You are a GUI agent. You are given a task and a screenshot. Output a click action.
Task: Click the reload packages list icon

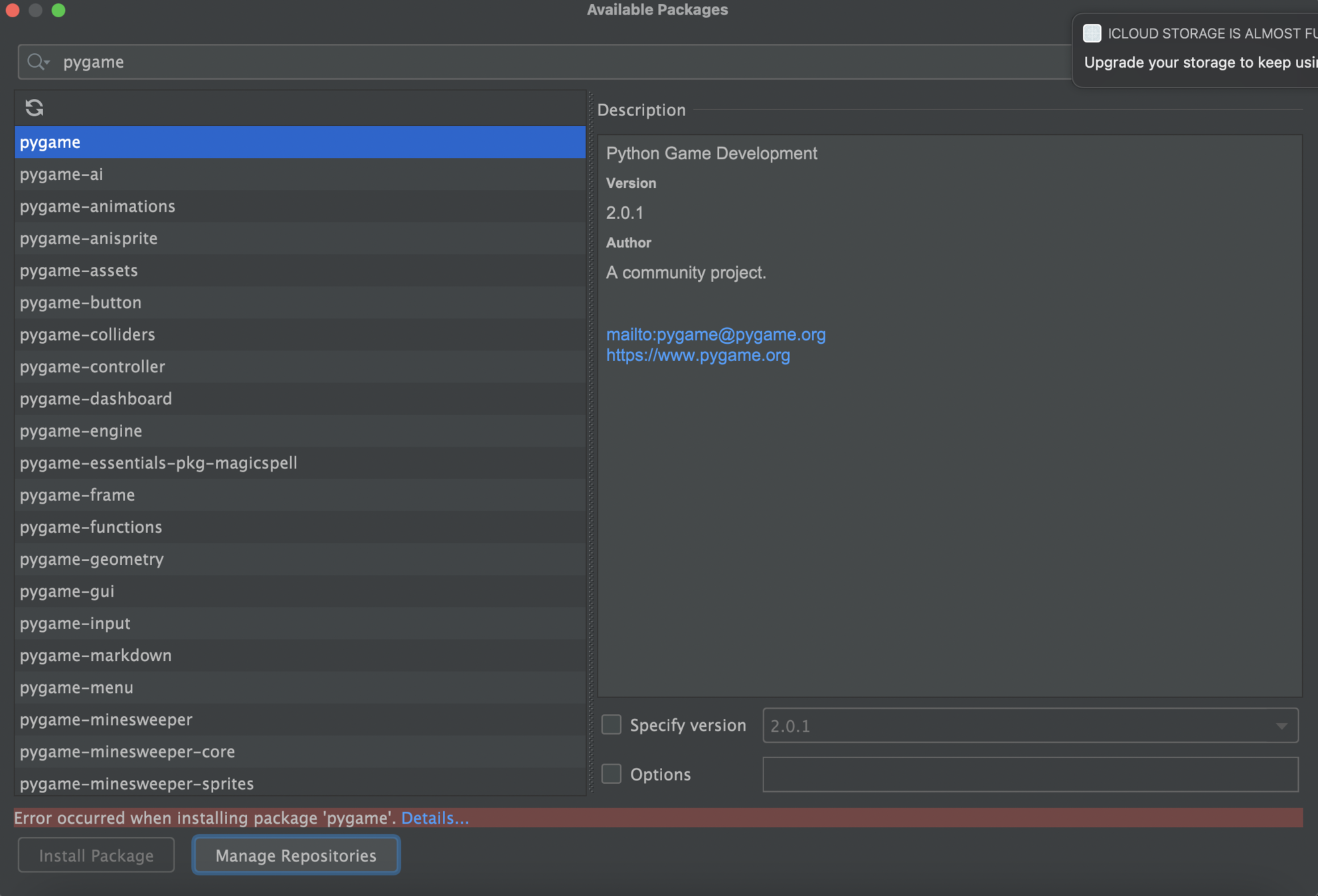tap(35, 108)
